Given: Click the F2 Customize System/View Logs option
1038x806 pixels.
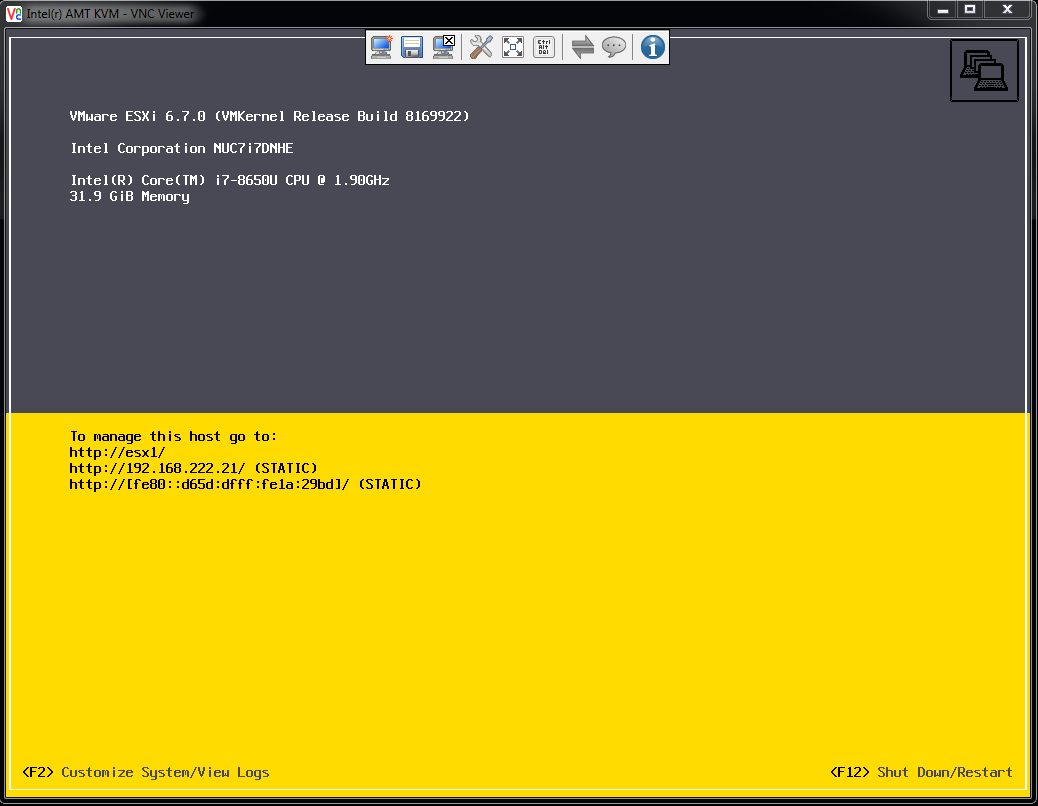Looking at the screenshot, I should [146, 772].
